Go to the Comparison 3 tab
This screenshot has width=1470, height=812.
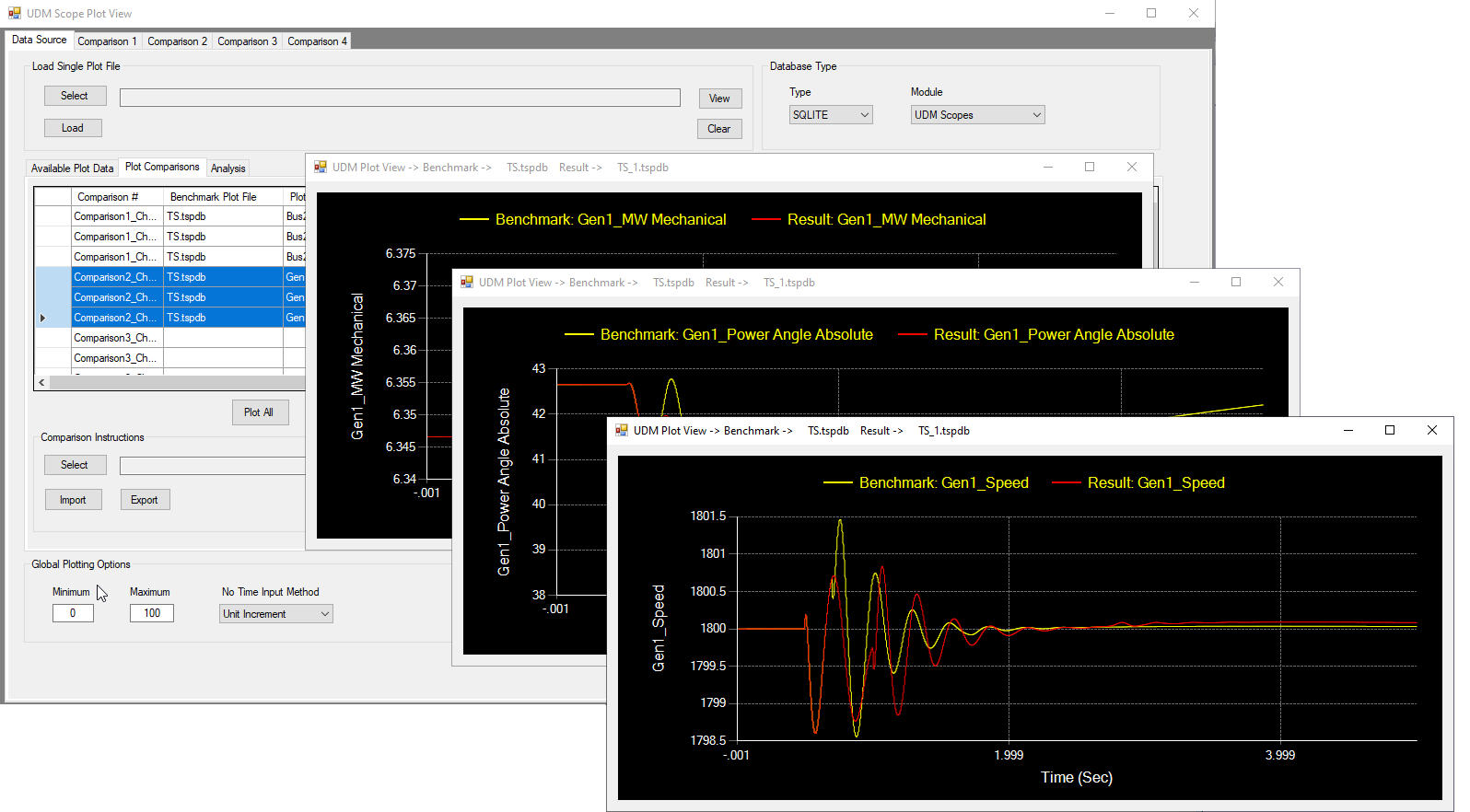247,41
